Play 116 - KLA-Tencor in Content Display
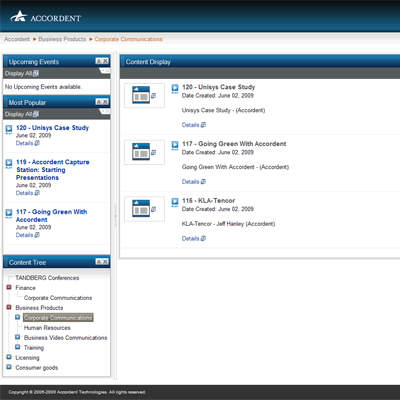This screenshot has height=400, width=400. [175, 202]
